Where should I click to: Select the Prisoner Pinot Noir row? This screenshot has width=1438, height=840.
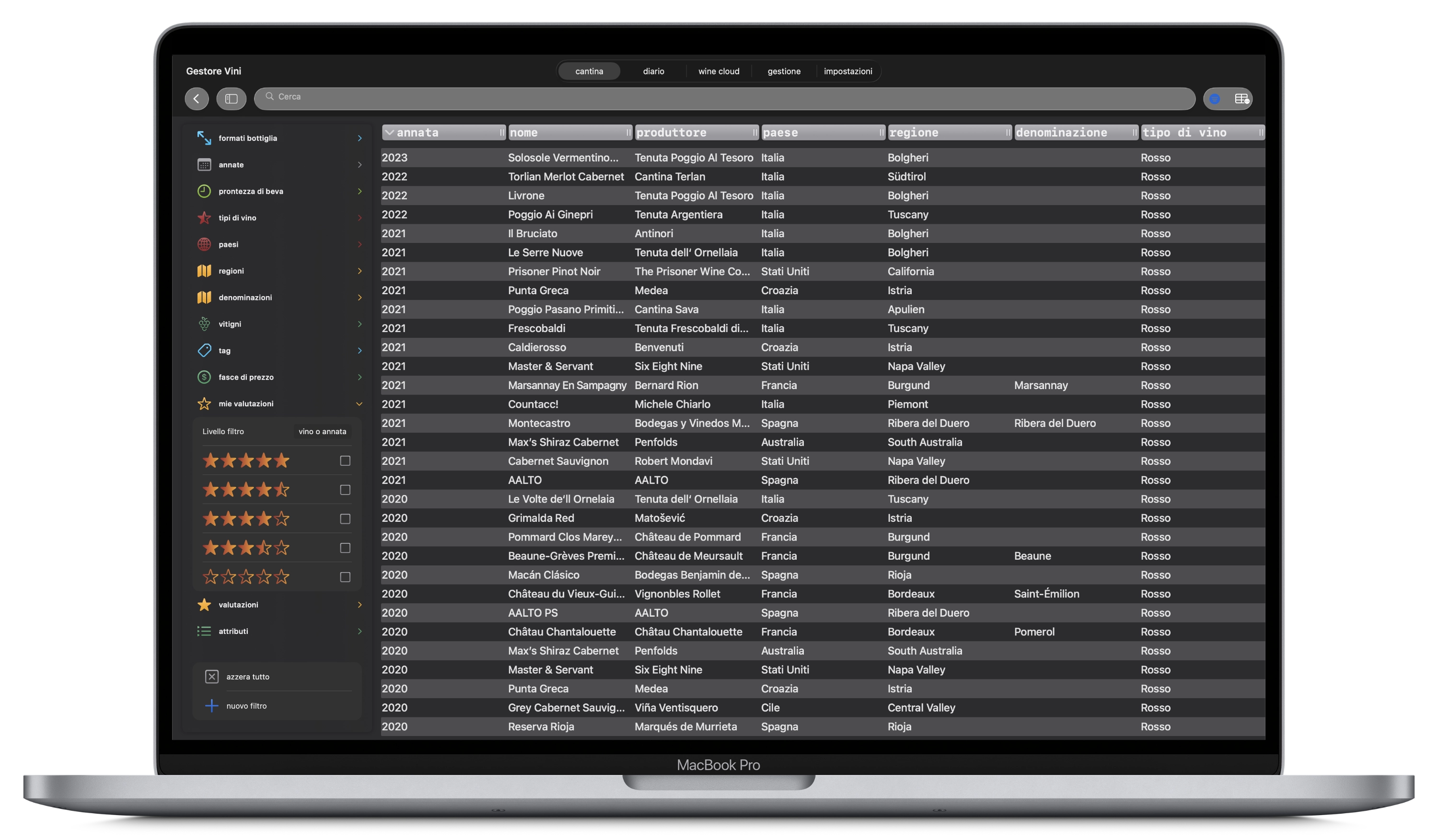(823, 271)
